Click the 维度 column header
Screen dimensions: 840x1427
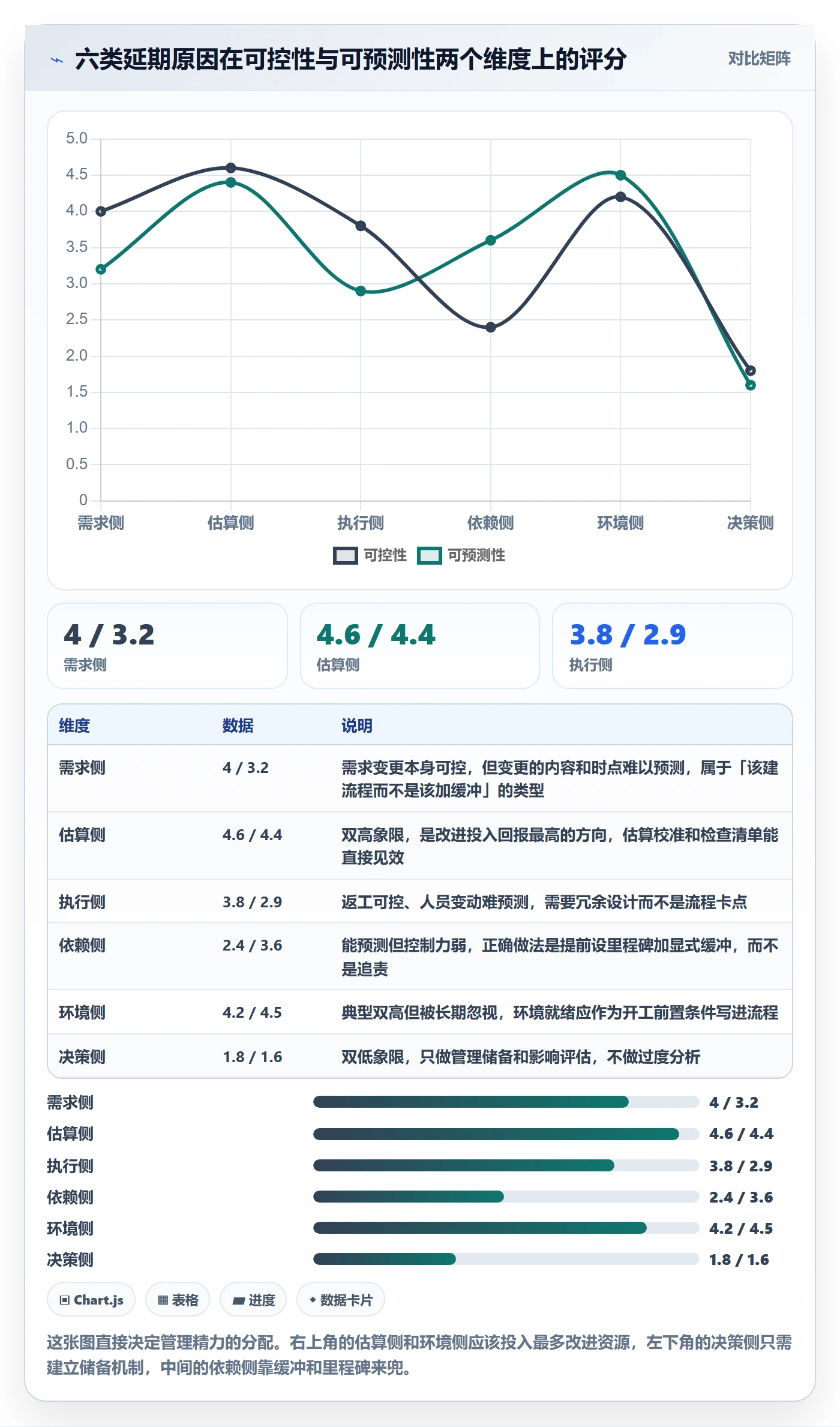[x=74, y=726]
